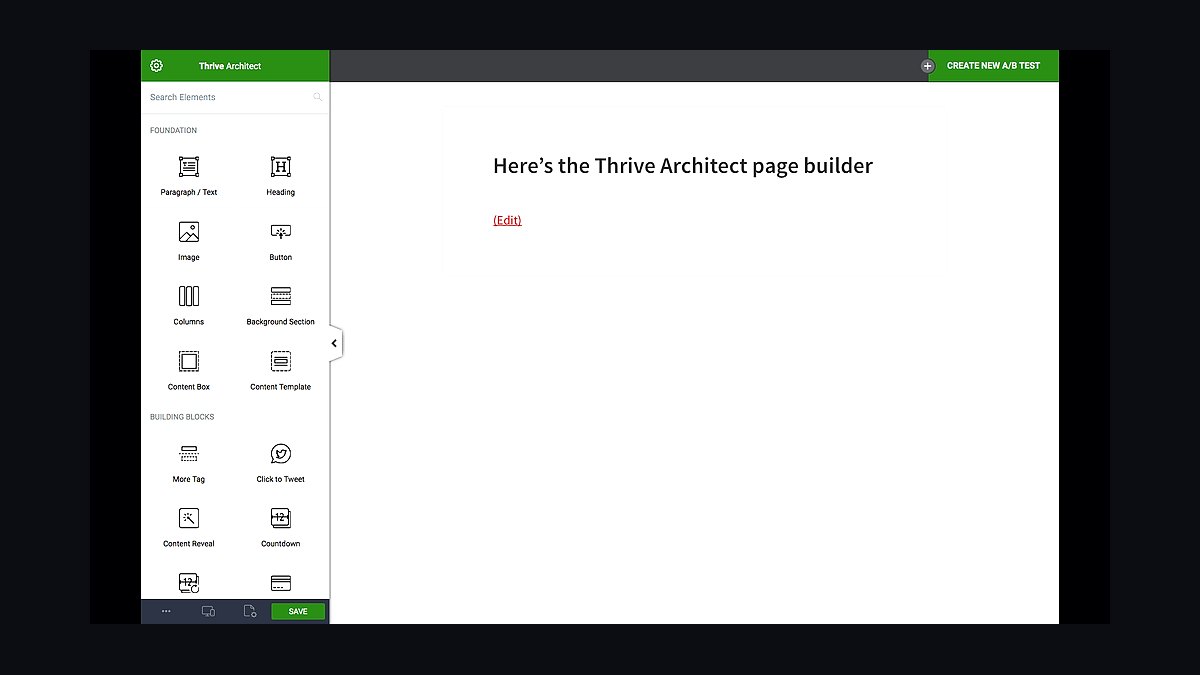Click the Thrive Architect title

click(x=230, y=66)
